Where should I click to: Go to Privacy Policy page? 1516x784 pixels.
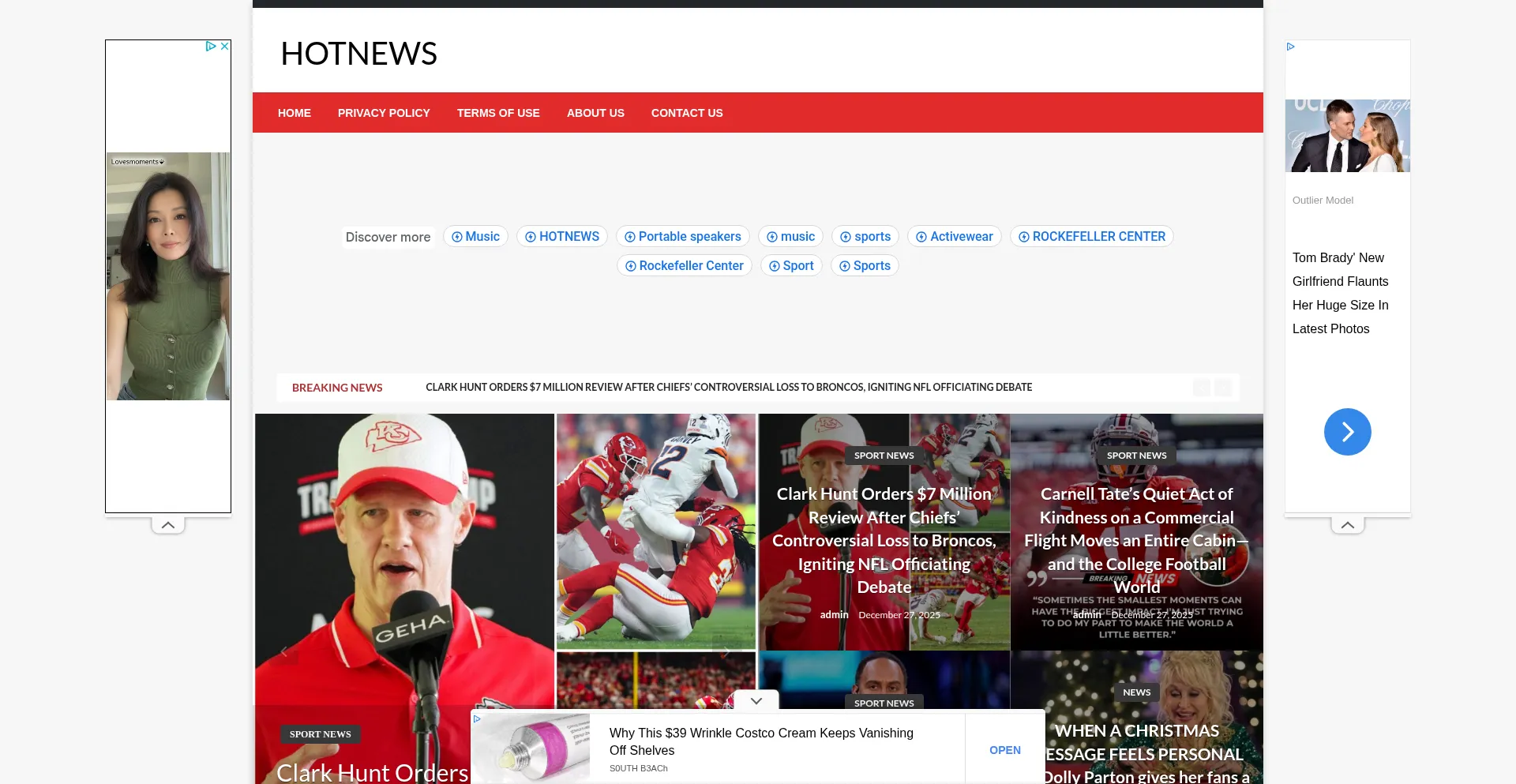(x=384, y=113)
